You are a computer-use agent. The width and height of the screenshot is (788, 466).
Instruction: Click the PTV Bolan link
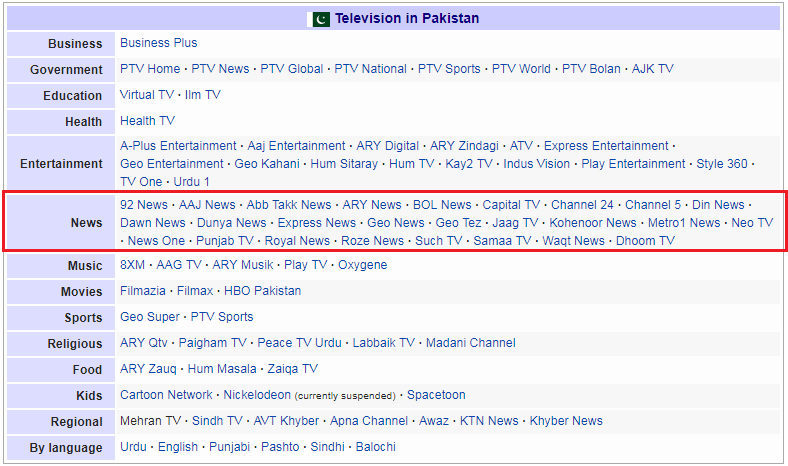tap(591, 69)
